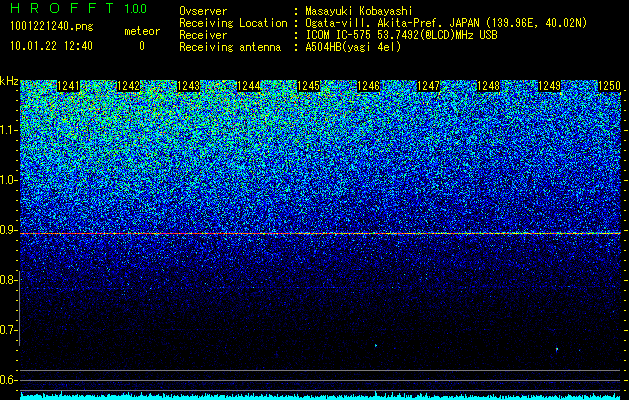The height and width of the screenshot is (400, 629).
Task: Click the 0.8 frequency axis label
Action: point(8,280)
